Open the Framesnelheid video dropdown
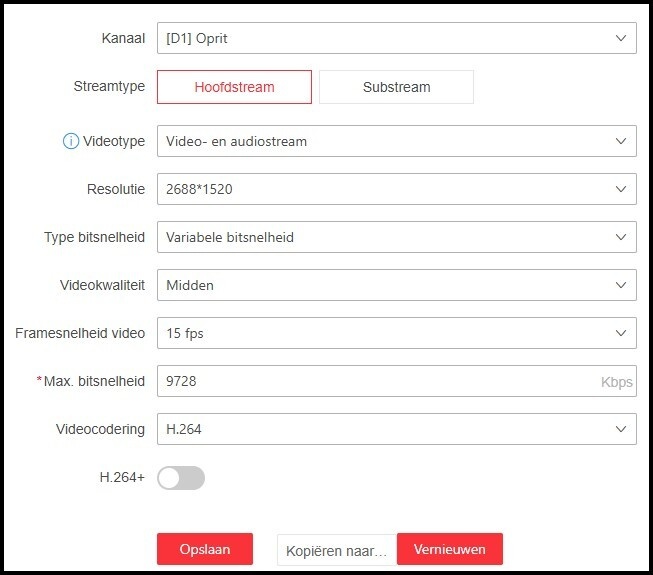 [396, 333]
